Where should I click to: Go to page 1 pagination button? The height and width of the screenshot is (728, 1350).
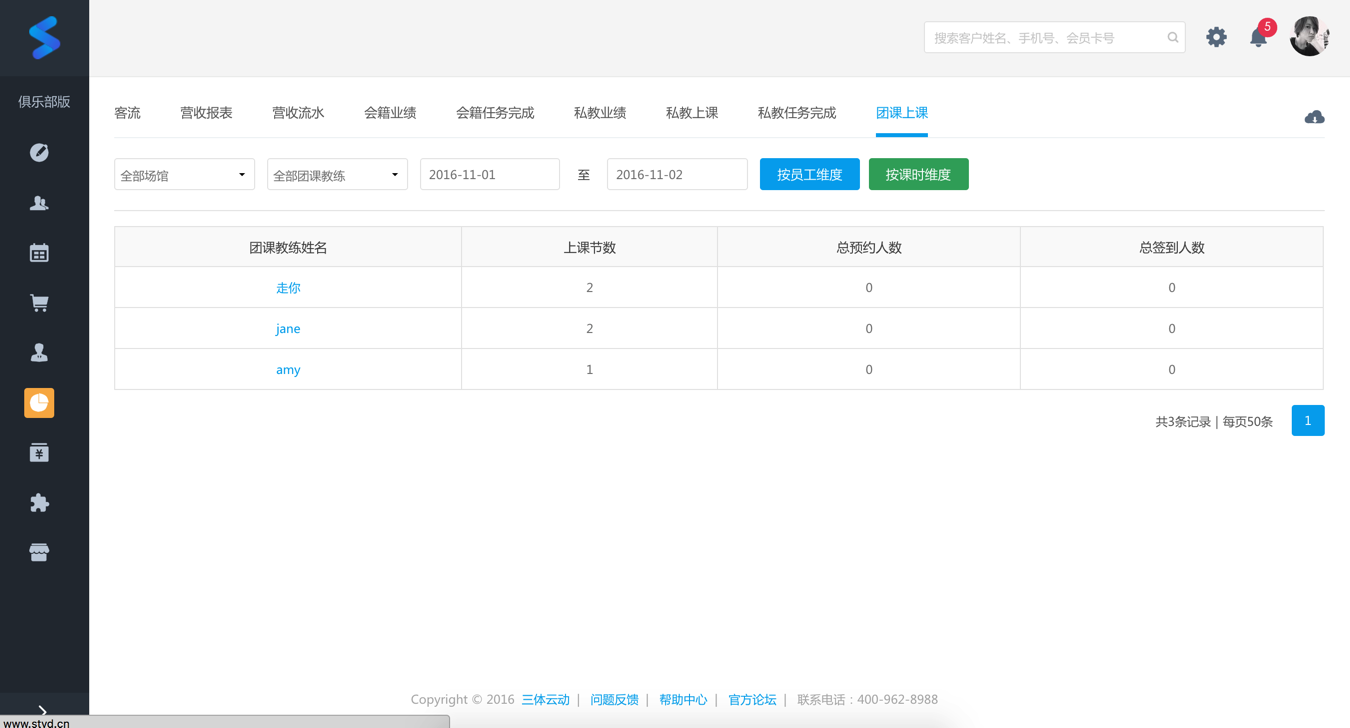pos(1308,421)
